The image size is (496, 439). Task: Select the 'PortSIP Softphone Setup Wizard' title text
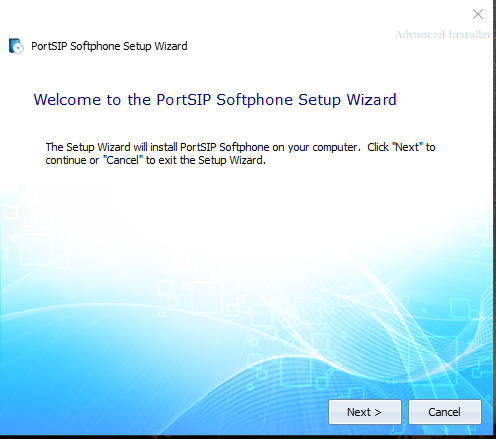109,46
